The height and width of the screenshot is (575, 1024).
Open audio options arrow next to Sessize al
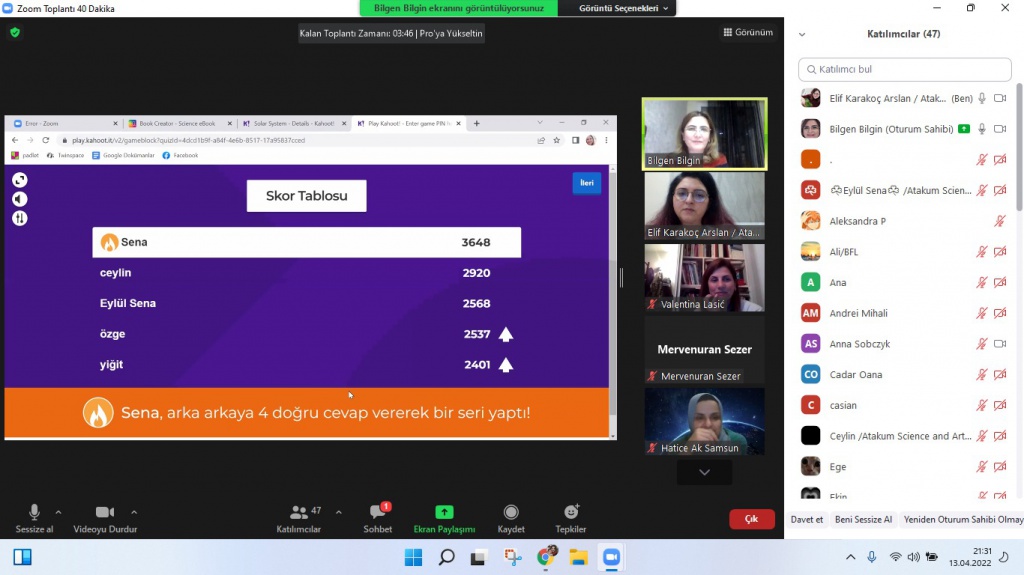point(58,512)
